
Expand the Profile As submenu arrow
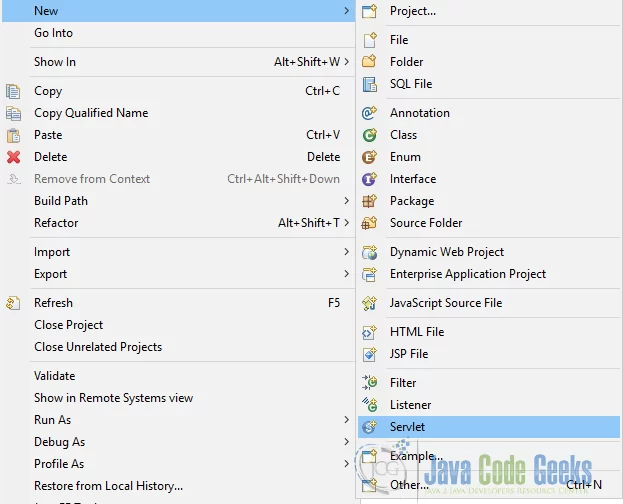tap(346, 463)
